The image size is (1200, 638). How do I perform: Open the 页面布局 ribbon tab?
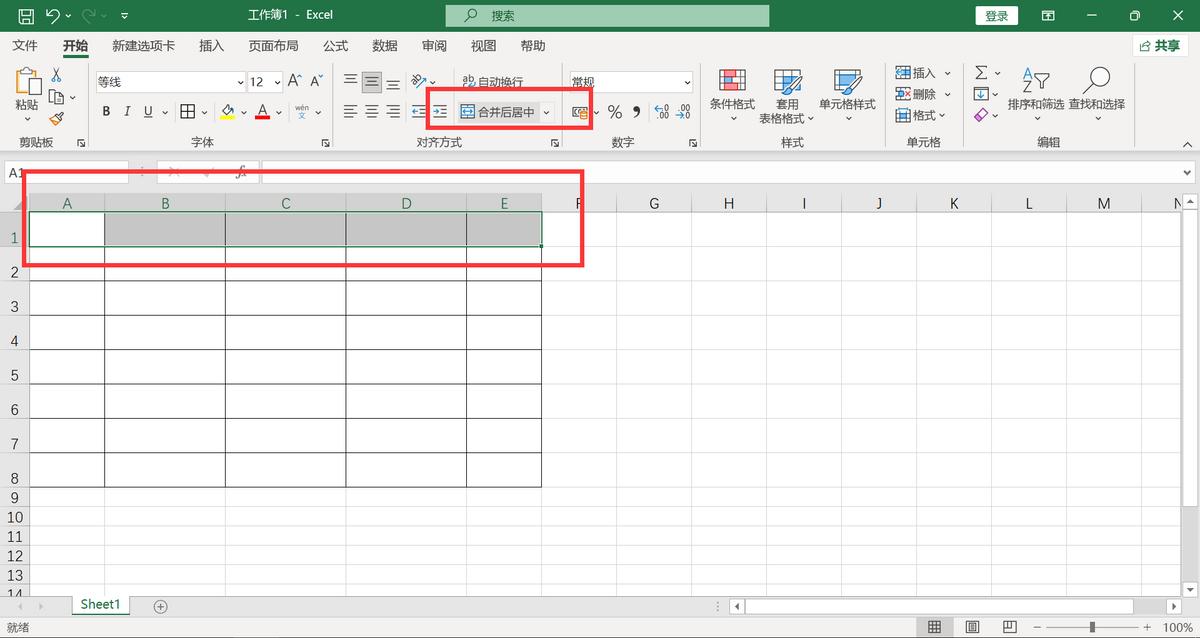[275, 45]
